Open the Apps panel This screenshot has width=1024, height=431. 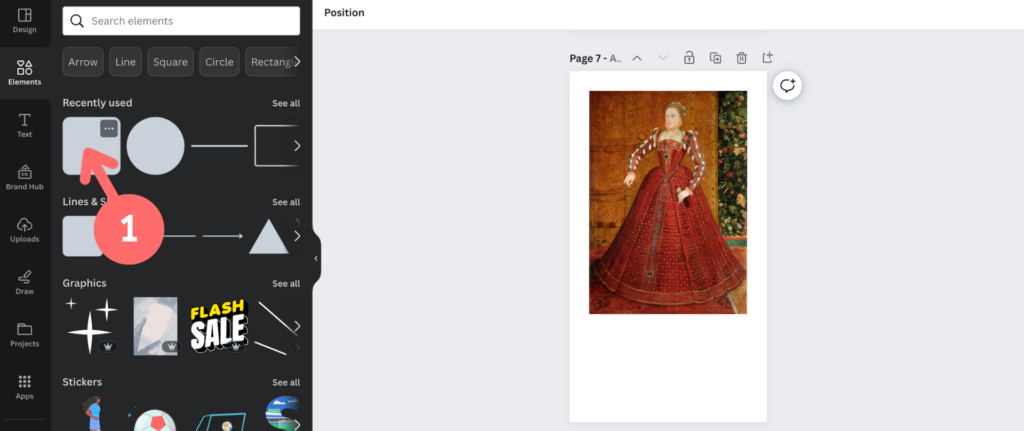click(24, 386)
